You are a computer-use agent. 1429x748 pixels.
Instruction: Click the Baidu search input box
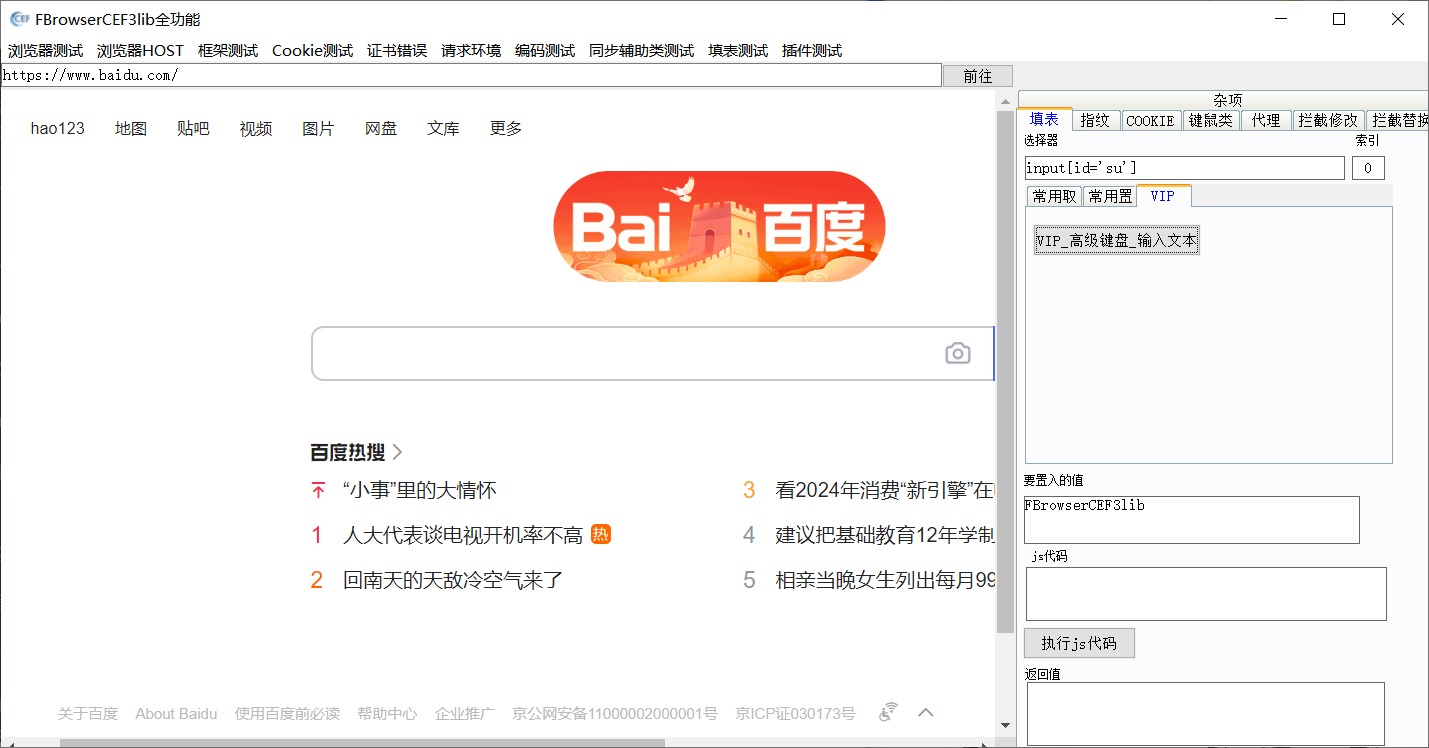click(x=652, y=353)
